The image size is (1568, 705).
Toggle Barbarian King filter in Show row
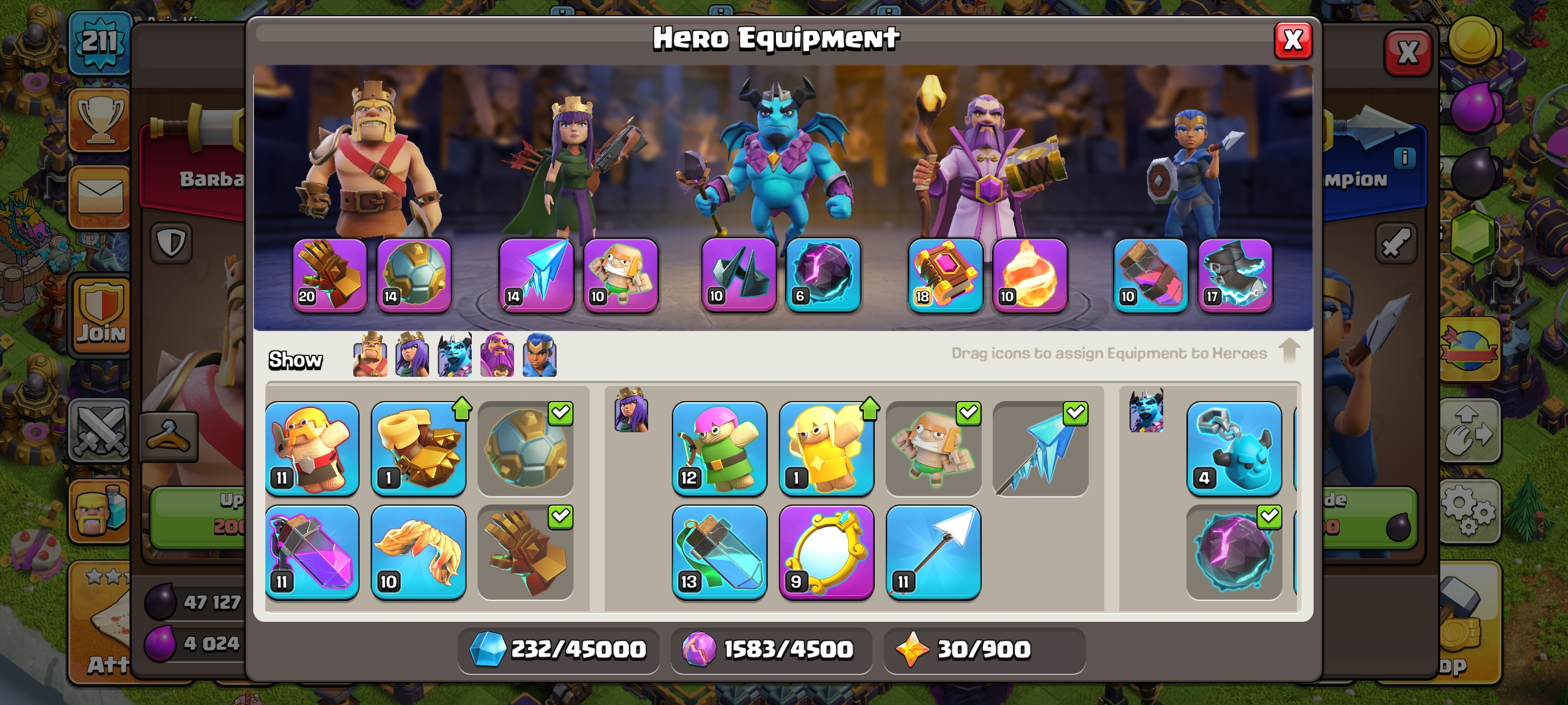pyautogui.click(x=370, y=355)
